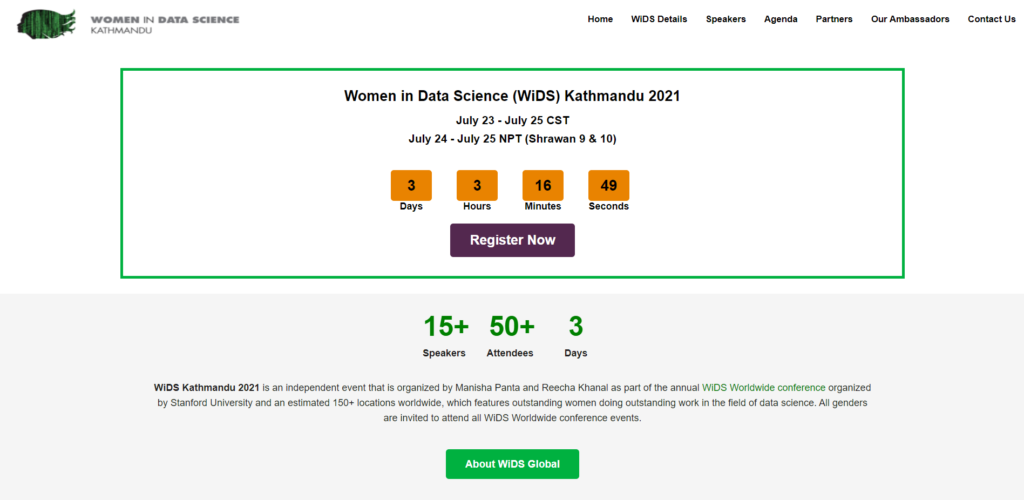The image size is (1024, 500).
Task: Click the Register Now button
Action: (512, 240)
